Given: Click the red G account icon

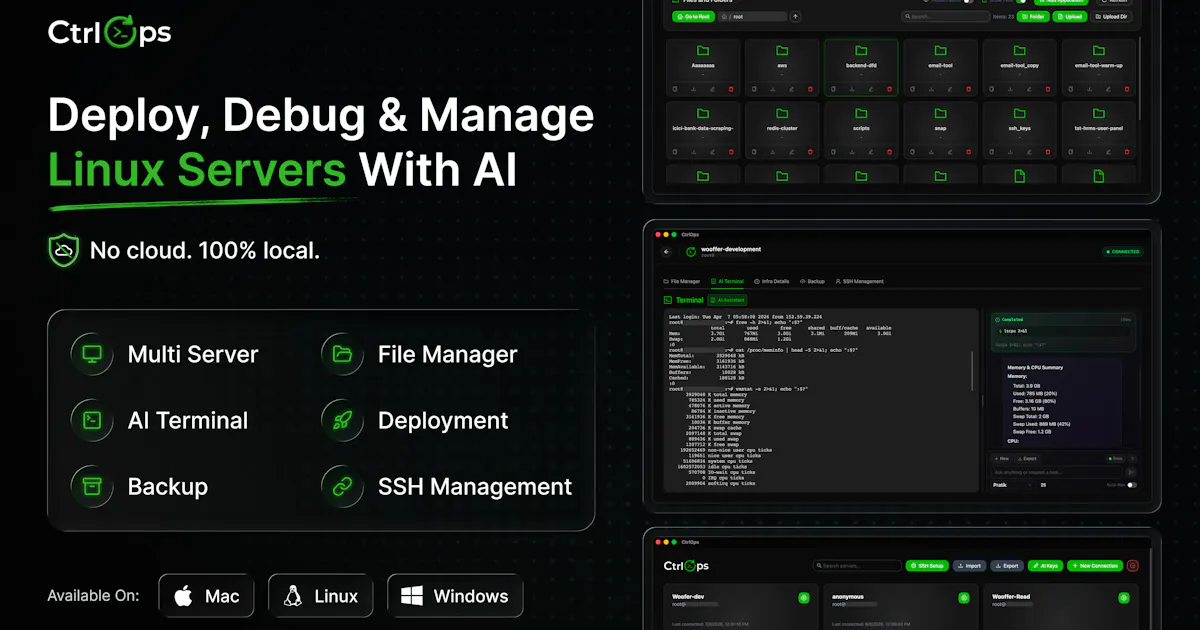Looking at the screenshot, I should tap(1133, 566).
